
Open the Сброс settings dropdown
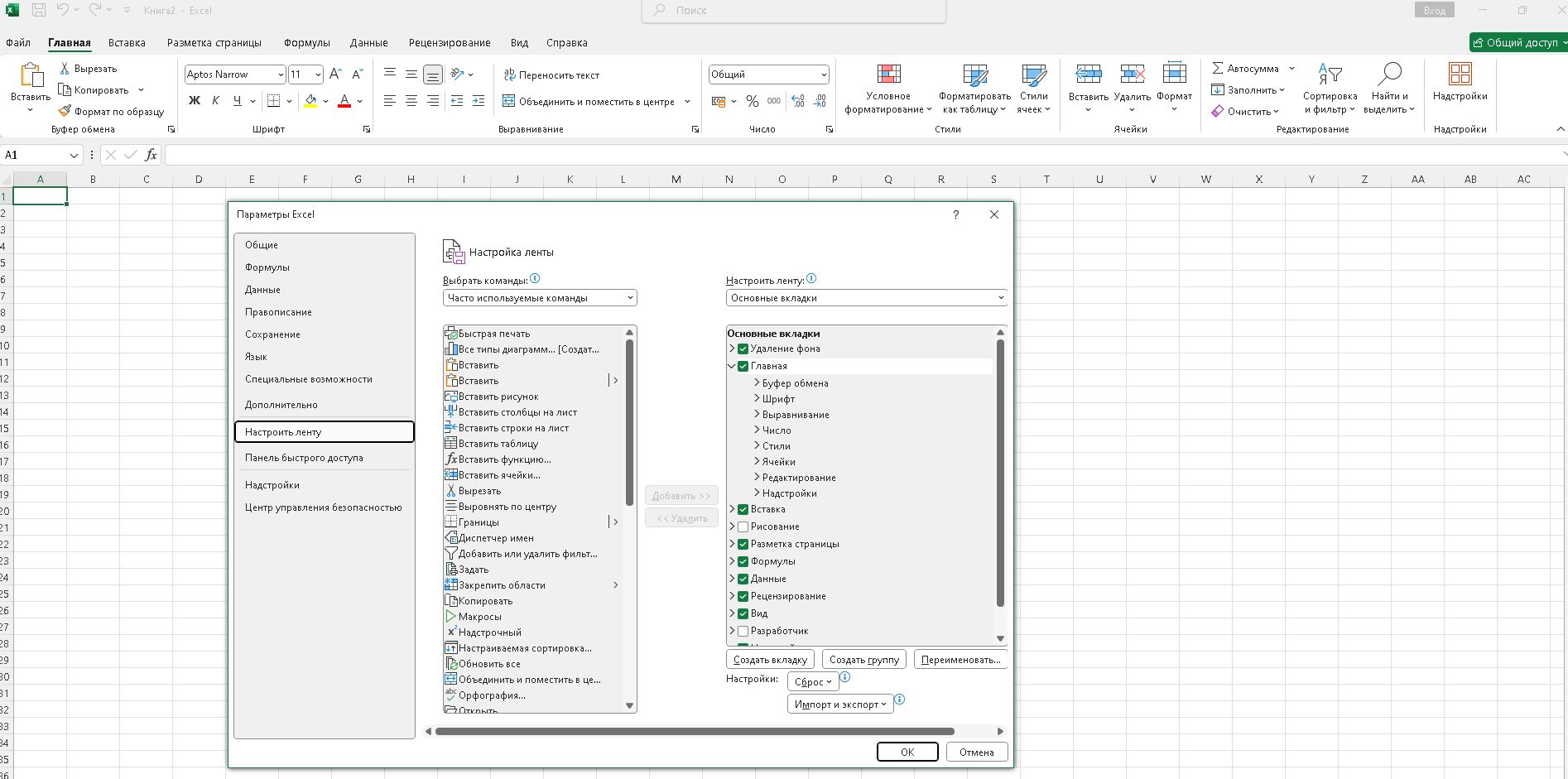coord(813,681)
